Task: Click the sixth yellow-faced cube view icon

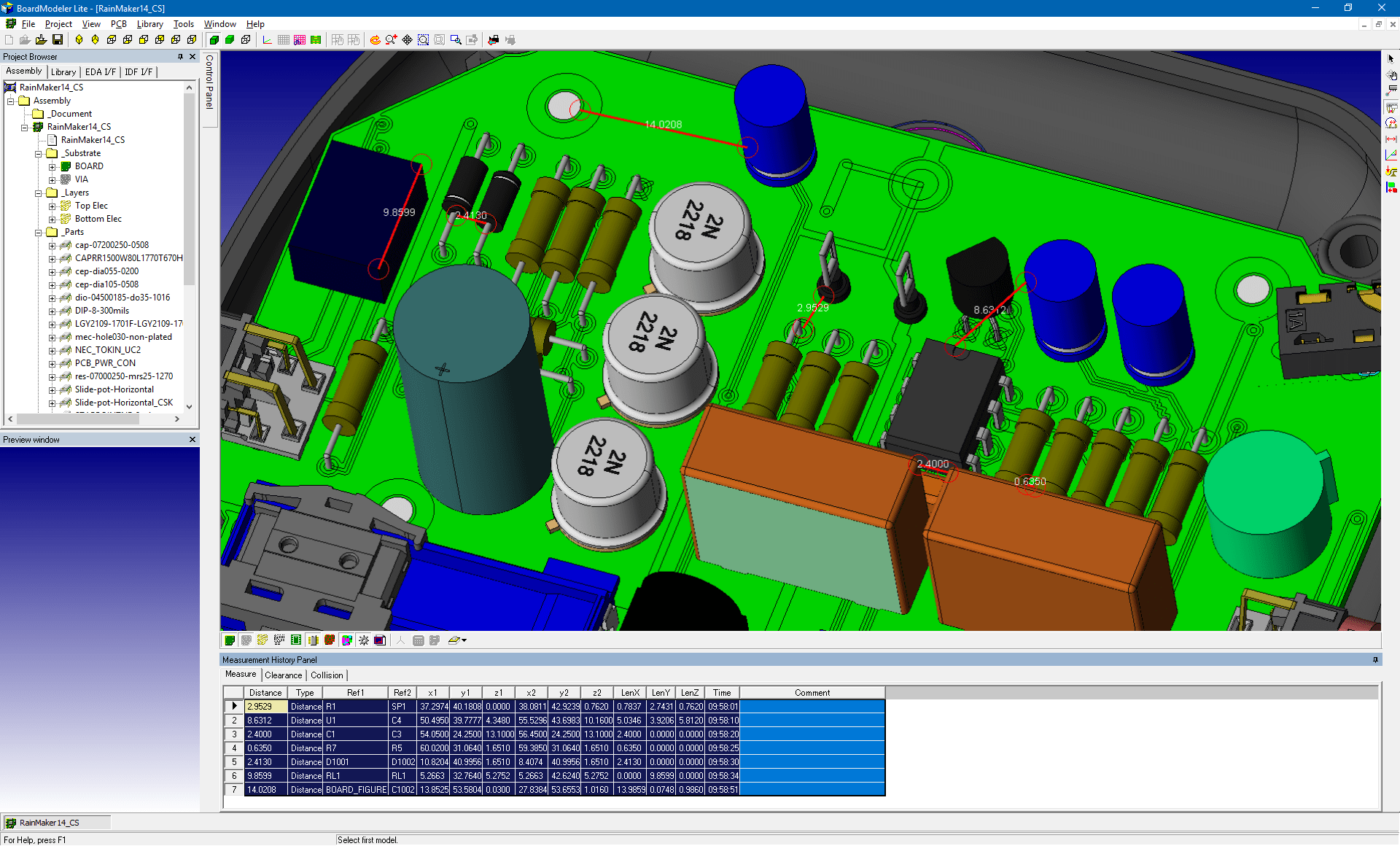Action: click(x=192, y=40)
